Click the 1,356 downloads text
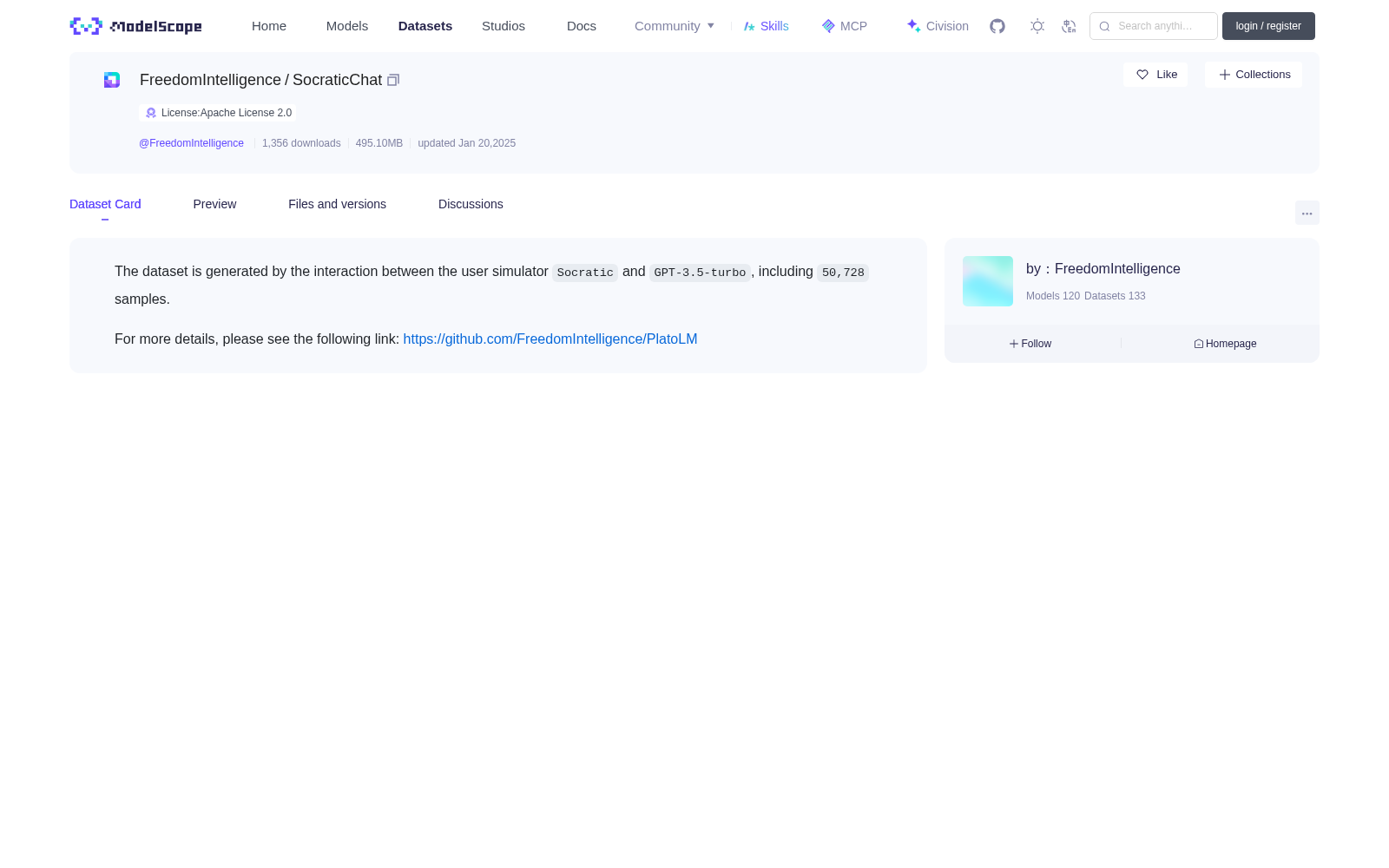Screen dimensions: 1389x868 301,143
